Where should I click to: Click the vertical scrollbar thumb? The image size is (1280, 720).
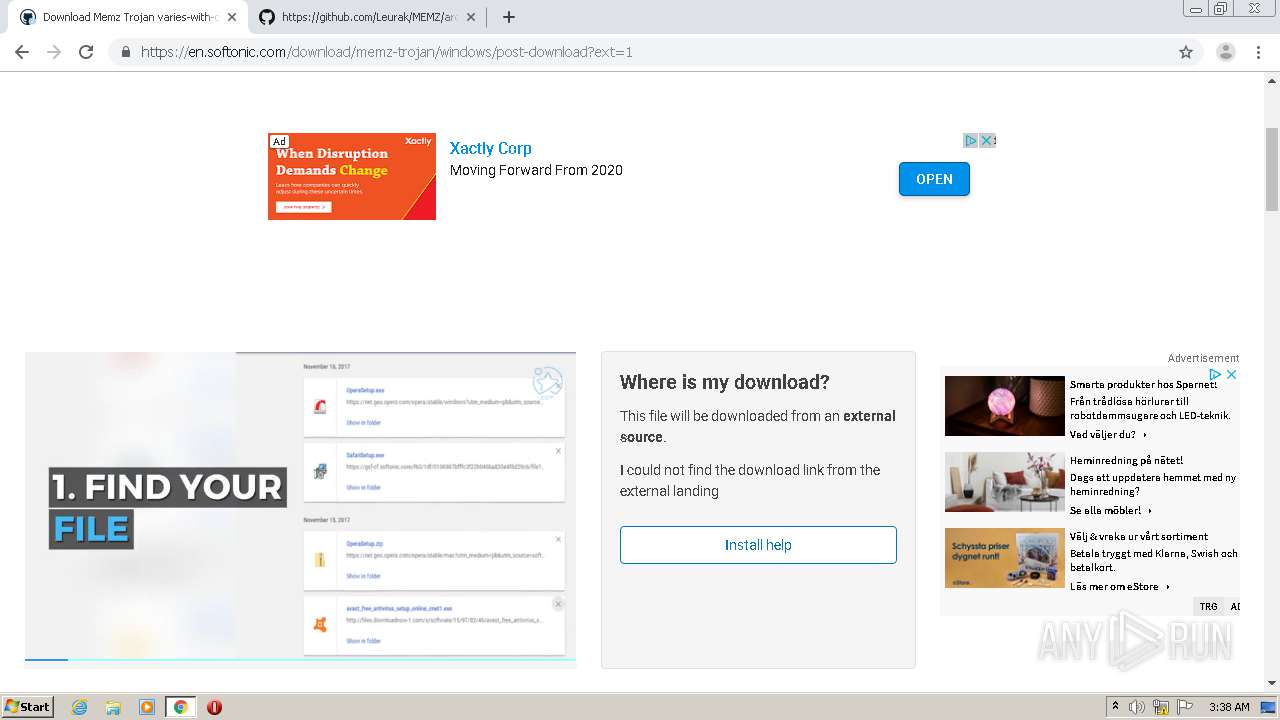1272,170
